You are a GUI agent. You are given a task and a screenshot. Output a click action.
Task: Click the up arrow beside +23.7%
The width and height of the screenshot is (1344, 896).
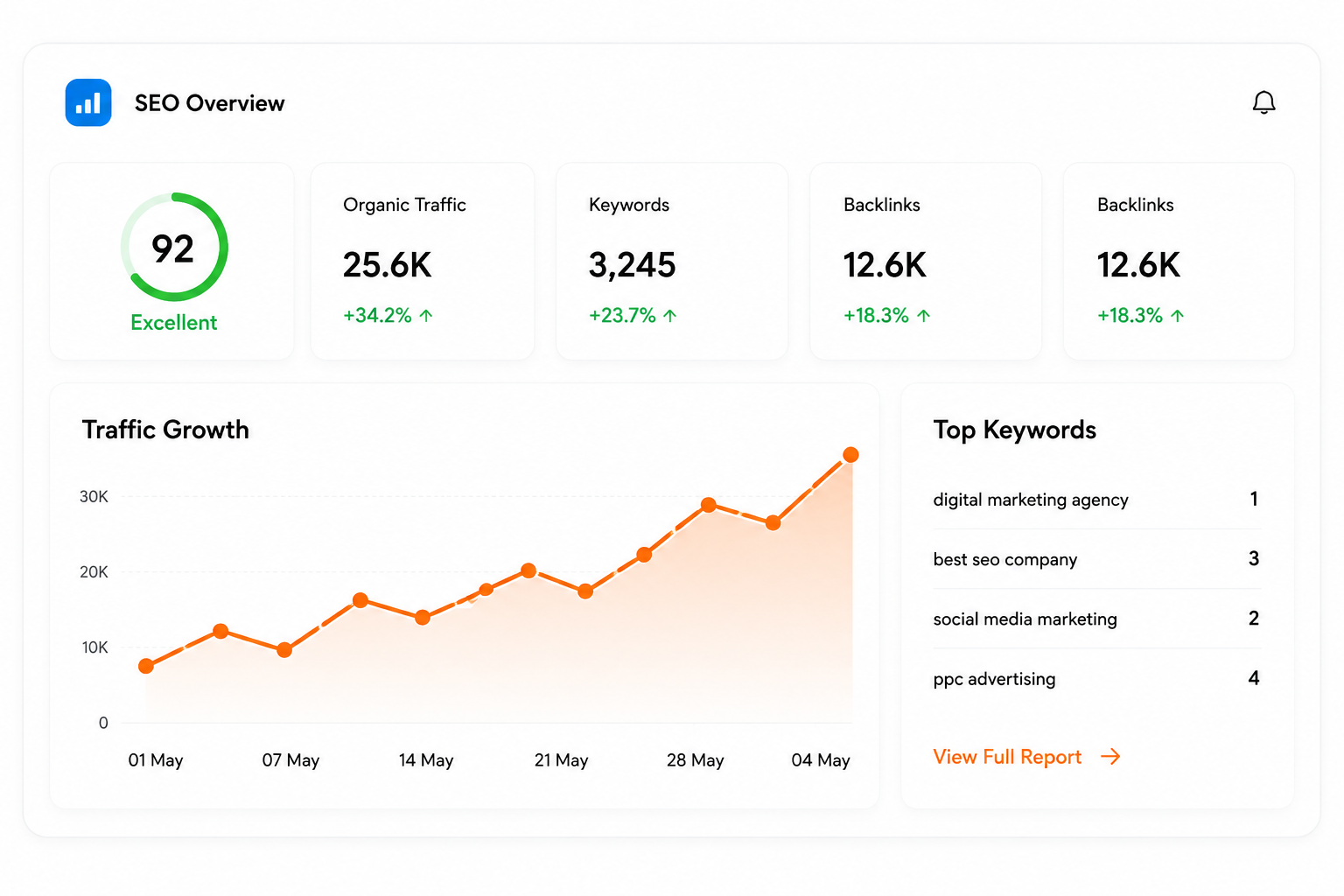click(670, 316)
